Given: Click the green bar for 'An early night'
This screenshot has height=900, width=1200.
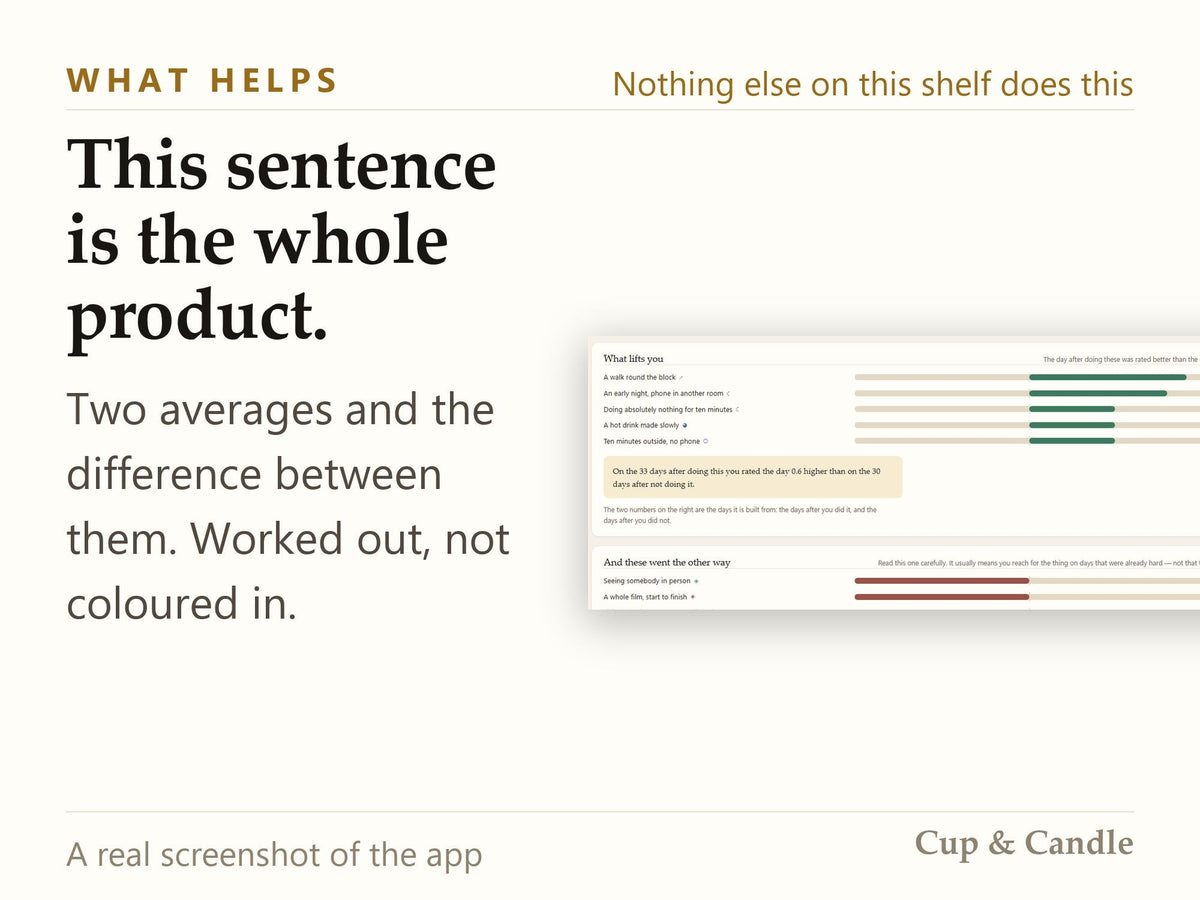Looking at the screenshot, I should 1098,393.
